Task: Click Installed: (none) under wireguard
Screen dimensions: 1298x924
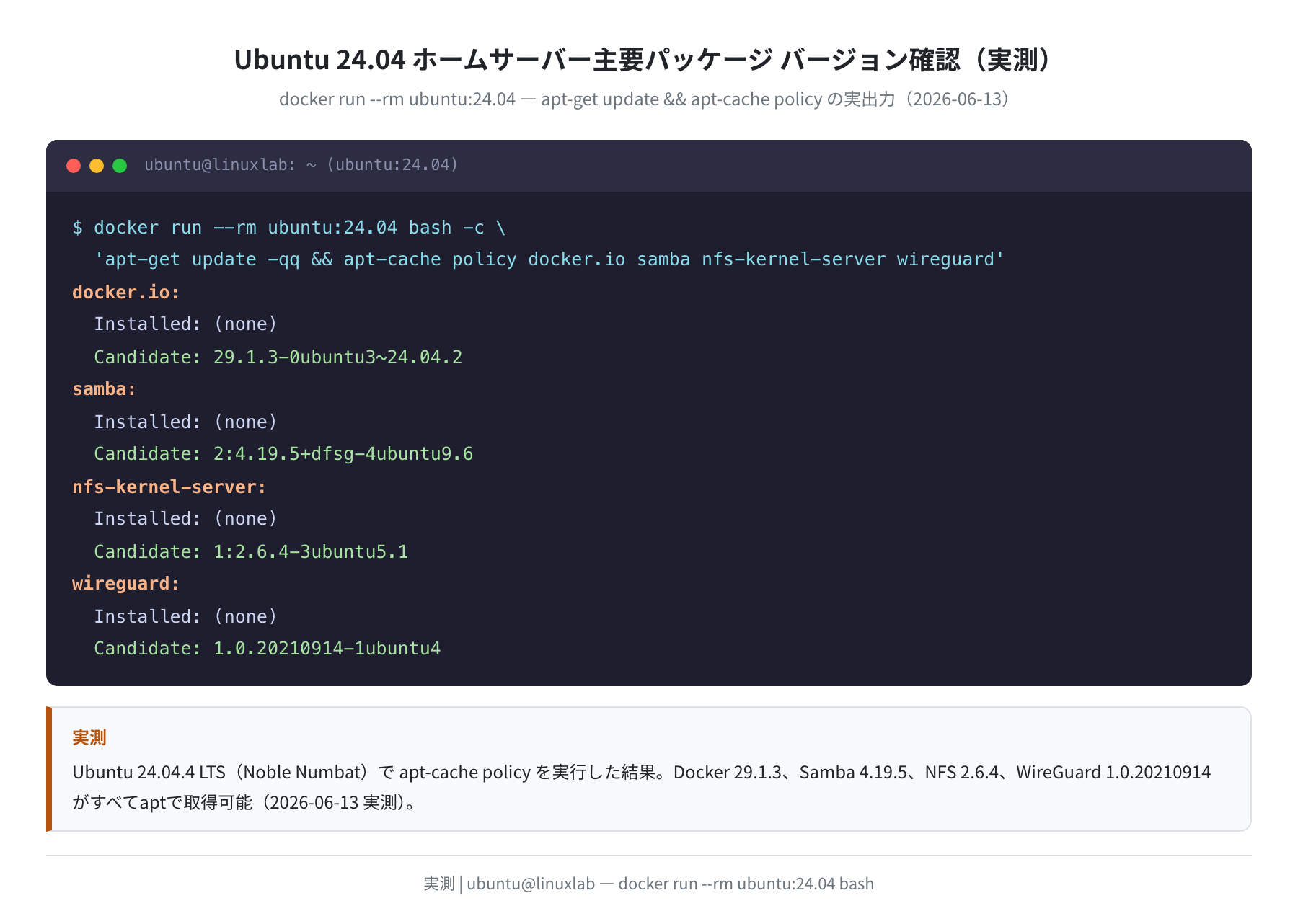Action: [186, 616]
